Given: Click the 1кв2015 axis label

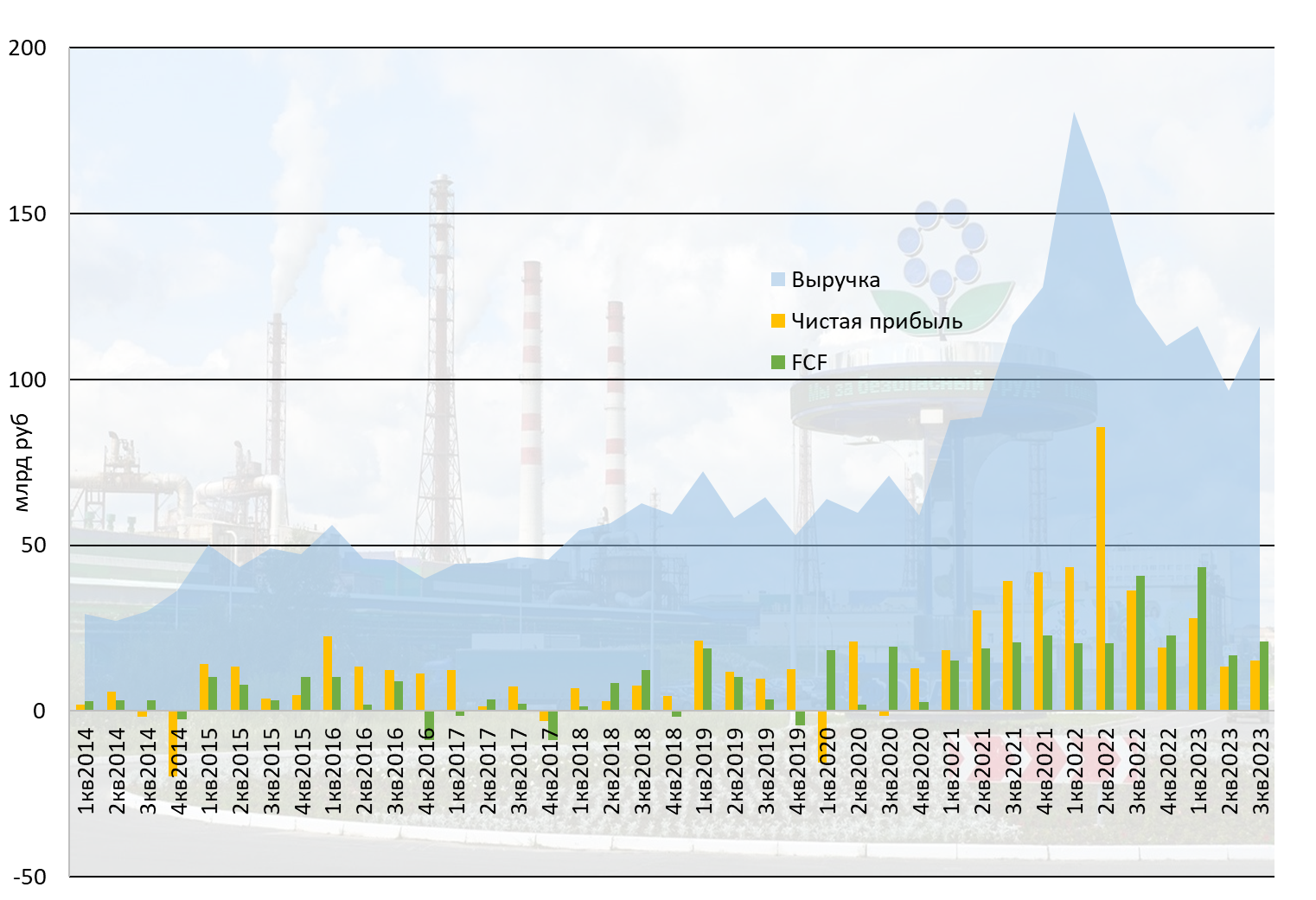Looking at the screenshot, I should tap(209, 770).
